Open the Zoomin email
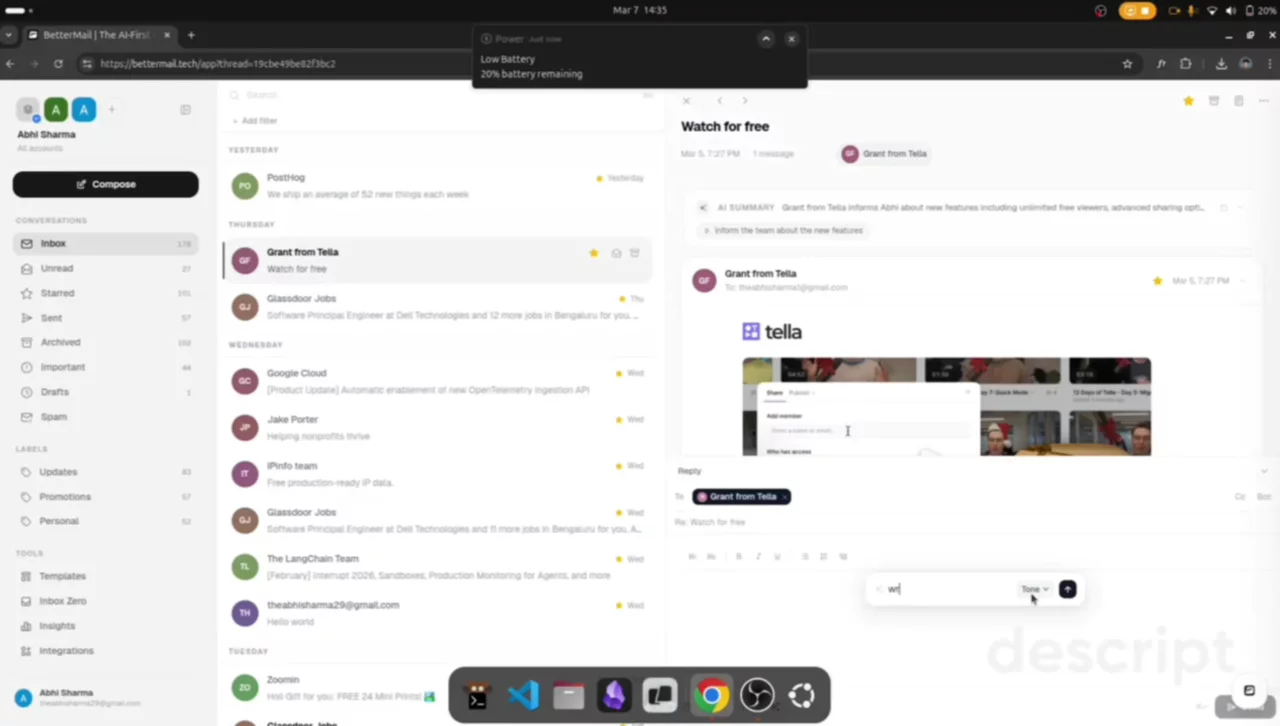Screen dimensions: 1280x726 pyautogui.click(x=438, y=688)
